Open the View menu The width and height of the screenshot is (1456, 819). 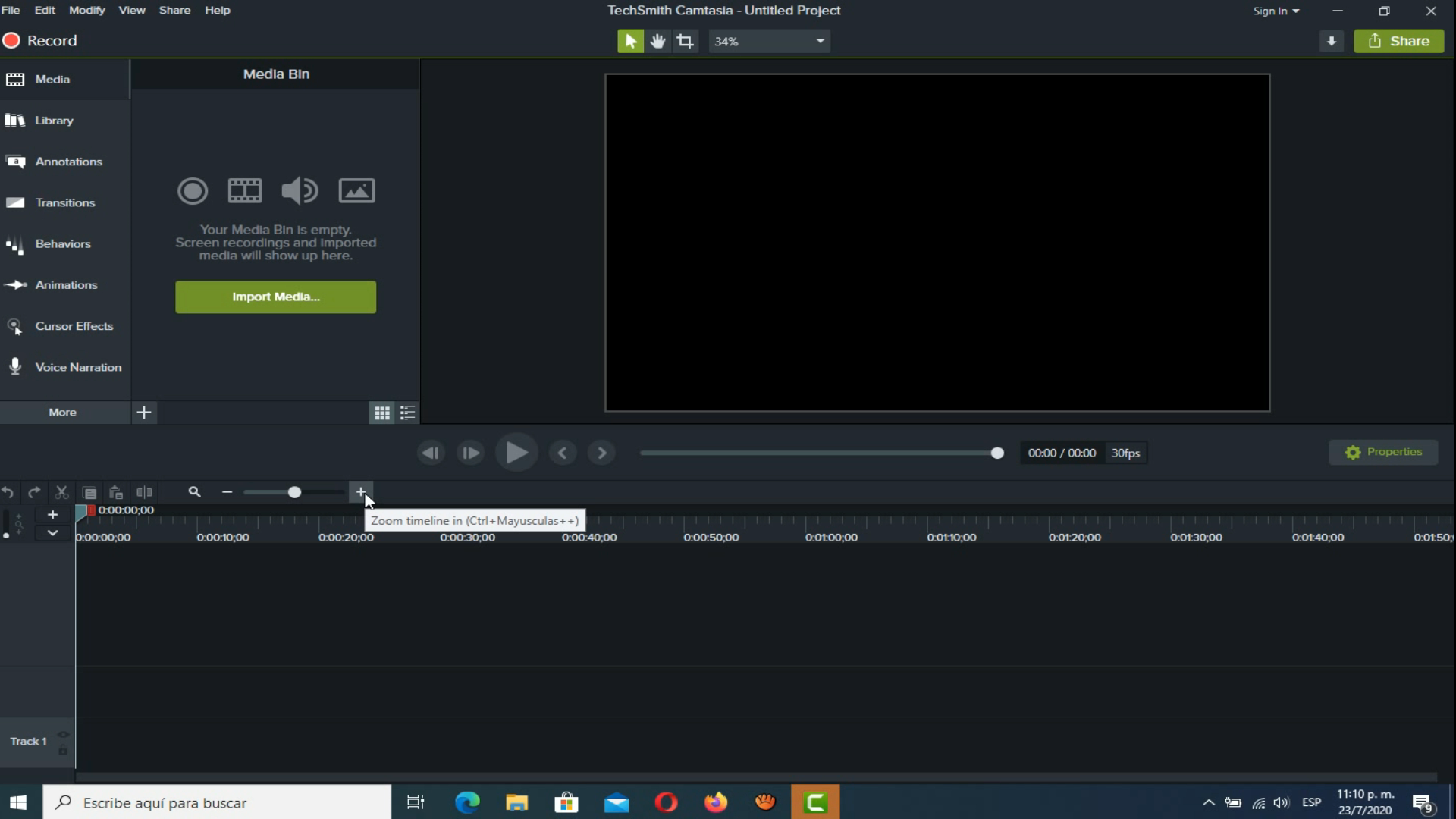coord(132,10)
